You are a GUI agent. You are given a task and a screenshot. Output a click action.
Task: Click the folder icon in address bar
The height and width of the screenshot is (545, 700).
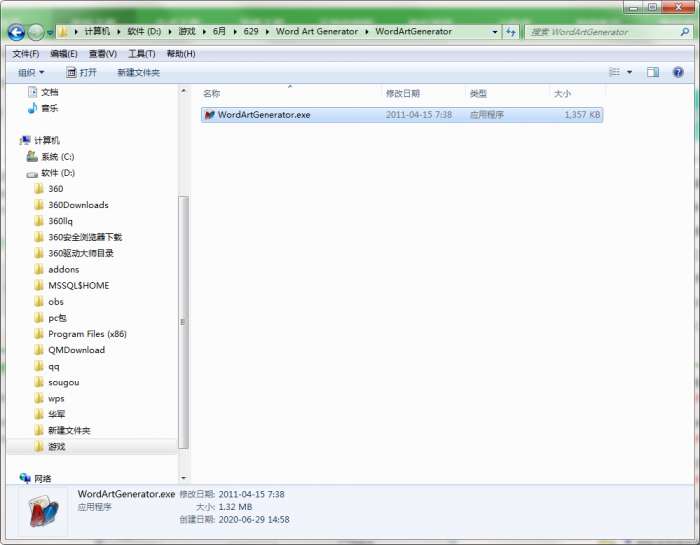point(63,31)
